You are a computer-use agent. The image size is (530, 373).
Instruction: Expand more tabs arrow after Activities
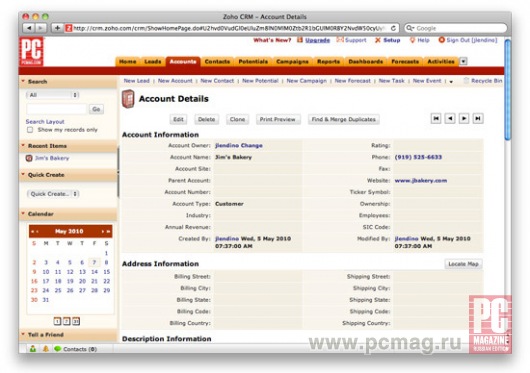click(x=463, y=61)
